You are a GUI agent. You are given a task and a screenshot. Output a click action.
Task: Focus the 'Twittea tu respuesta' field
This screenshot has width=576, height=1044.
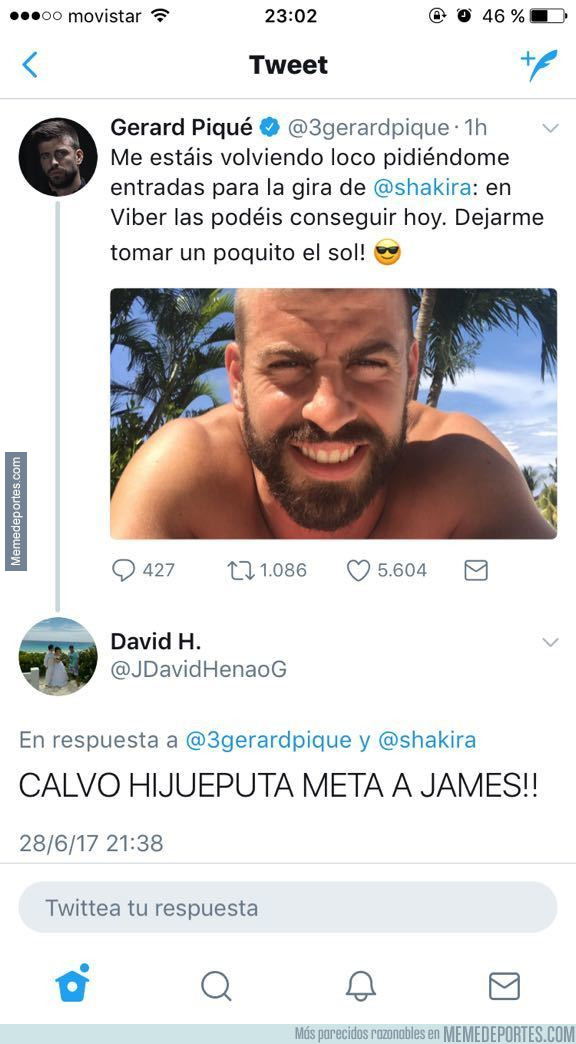(x=288, y=908)
